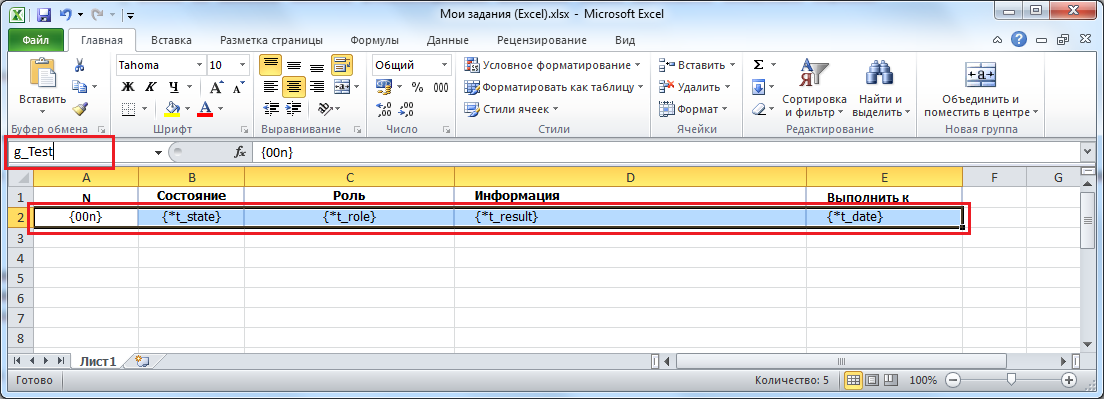Toggle Italic К formatting

tap(150, 87)
